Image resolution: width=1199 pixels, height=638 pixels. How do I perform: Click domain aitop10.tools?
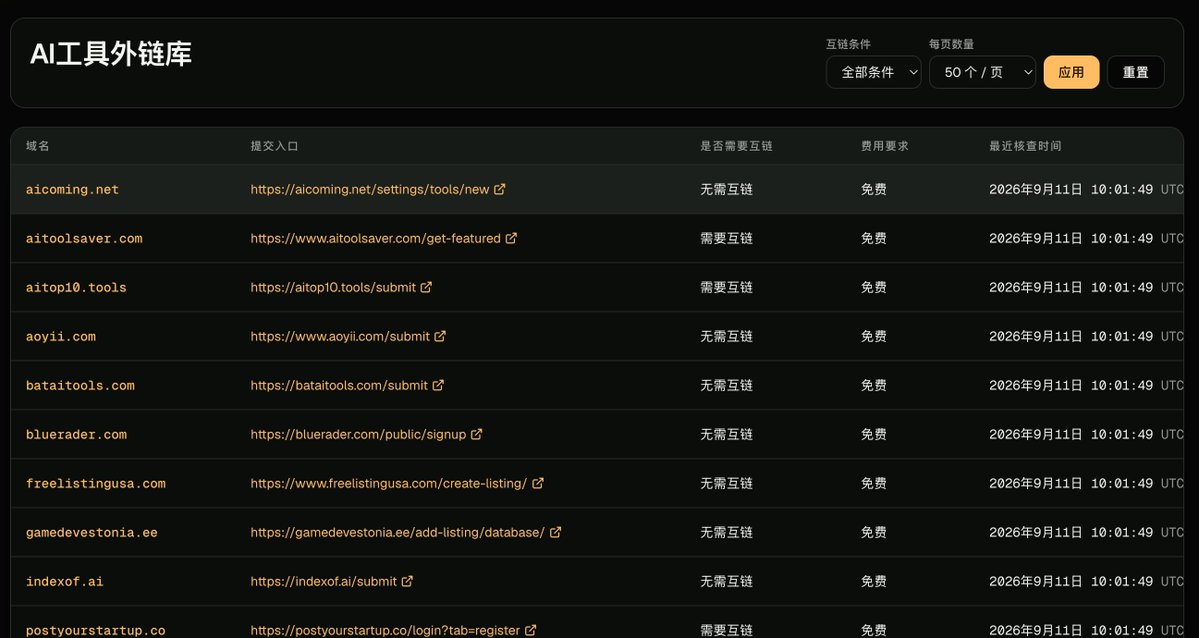tap(76, 287)
